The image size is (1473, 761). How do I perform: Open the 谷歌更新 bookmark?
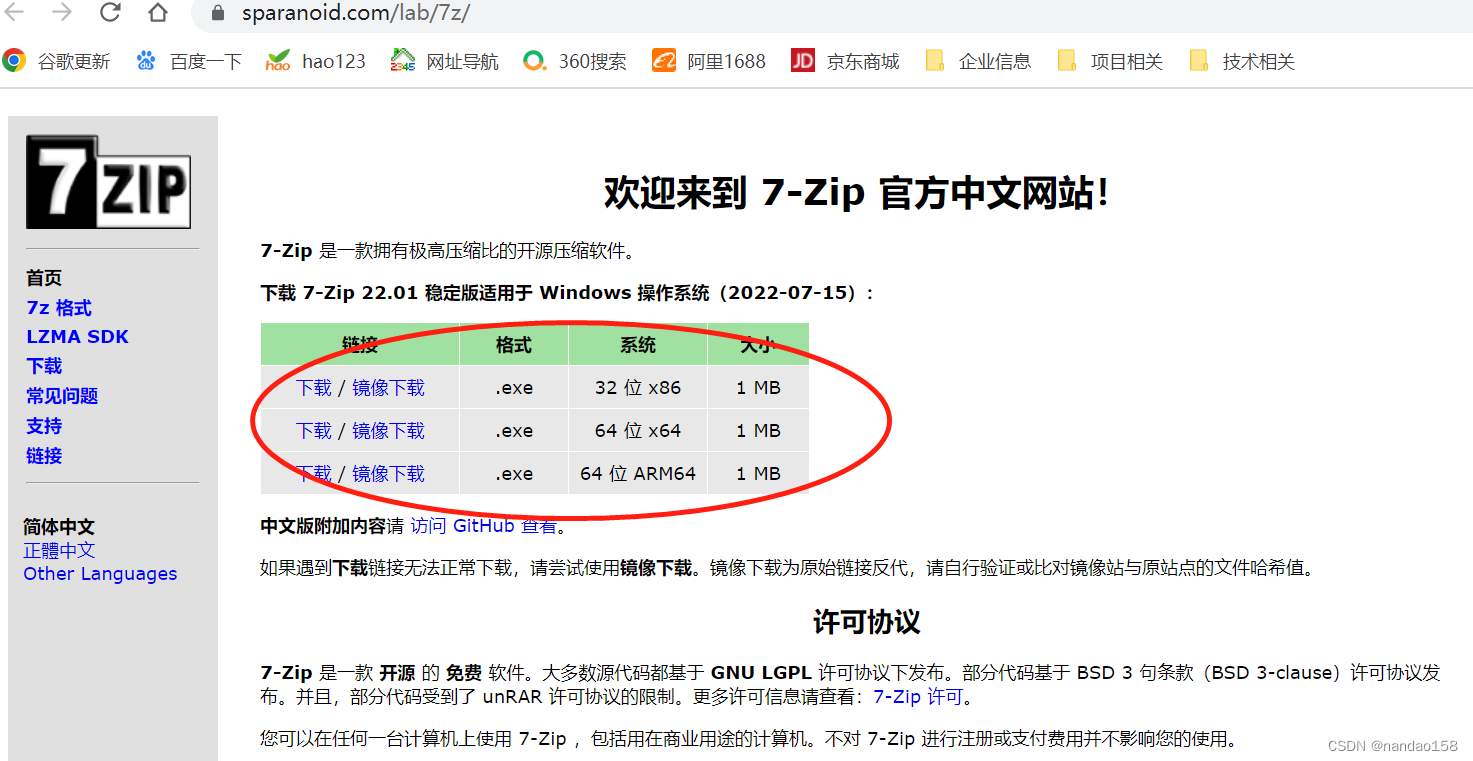click(x=57, y=61)
